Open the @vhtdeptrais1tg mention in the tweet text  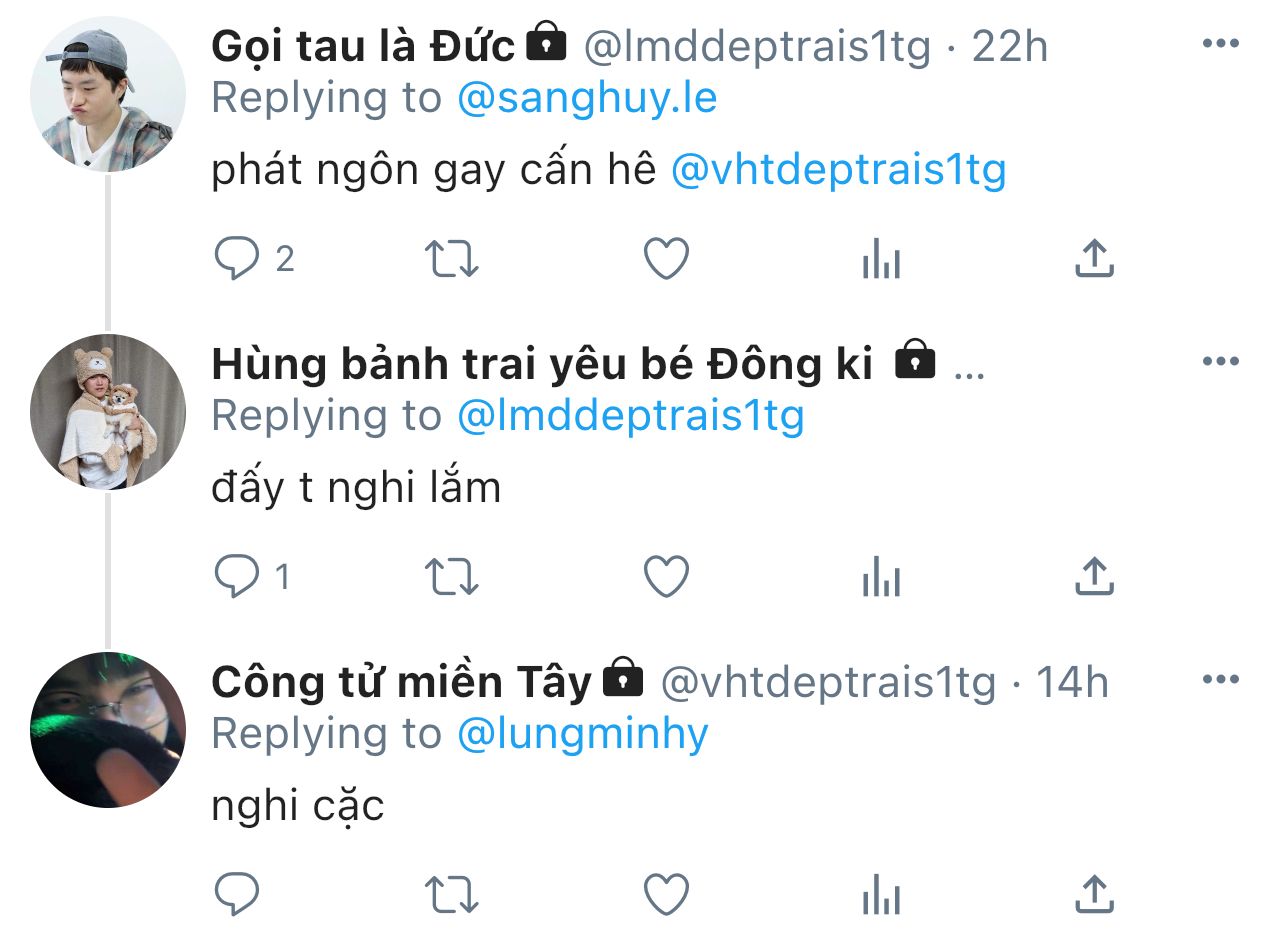pos(838,172)
